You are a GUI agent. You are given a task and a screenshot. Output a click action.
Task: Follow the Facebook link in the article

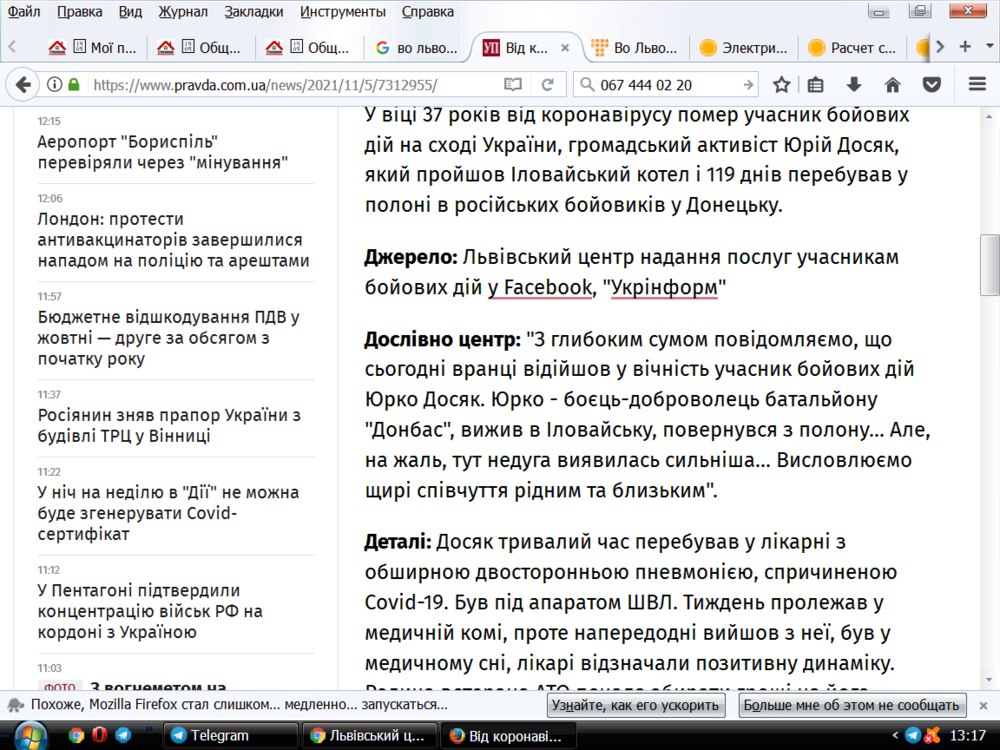pos(539,287)
